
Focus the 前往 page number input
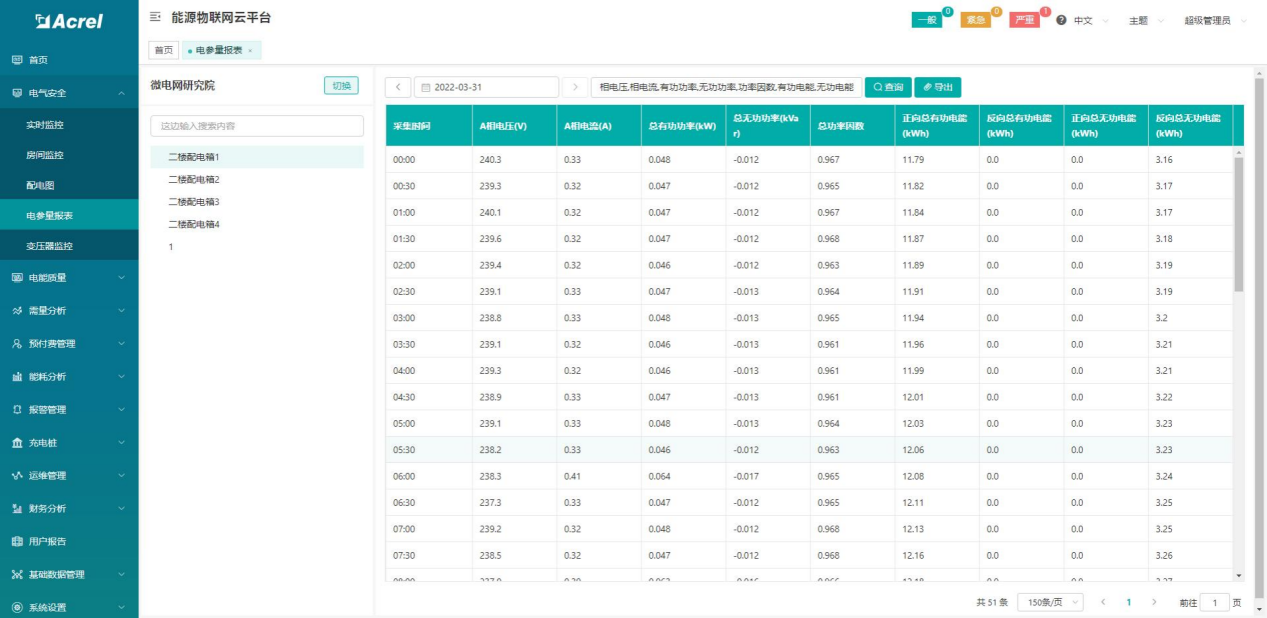pyautogui.click(x=1214, y=603)
